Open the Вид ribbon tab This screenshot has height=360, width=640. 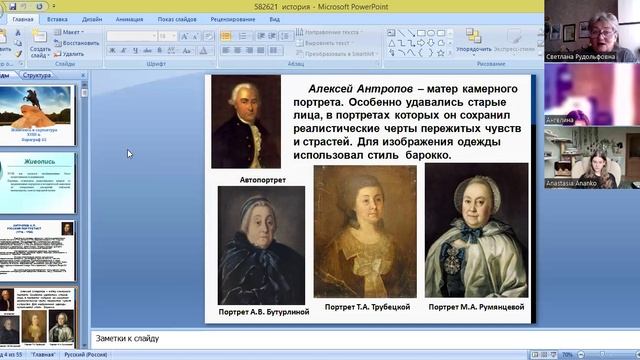click(274, 19)
